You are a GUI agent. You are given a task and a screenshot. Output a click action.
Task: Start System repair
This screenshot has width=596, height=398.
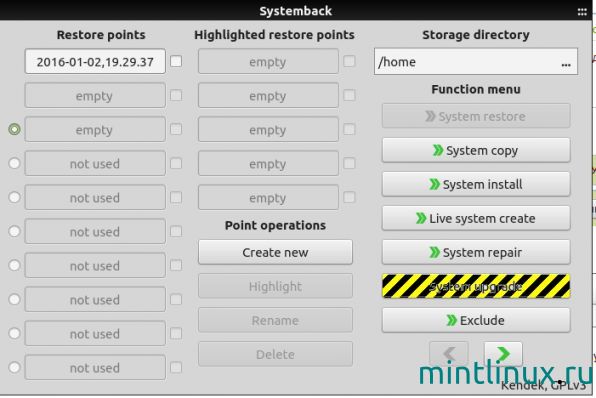coord(476,252)
